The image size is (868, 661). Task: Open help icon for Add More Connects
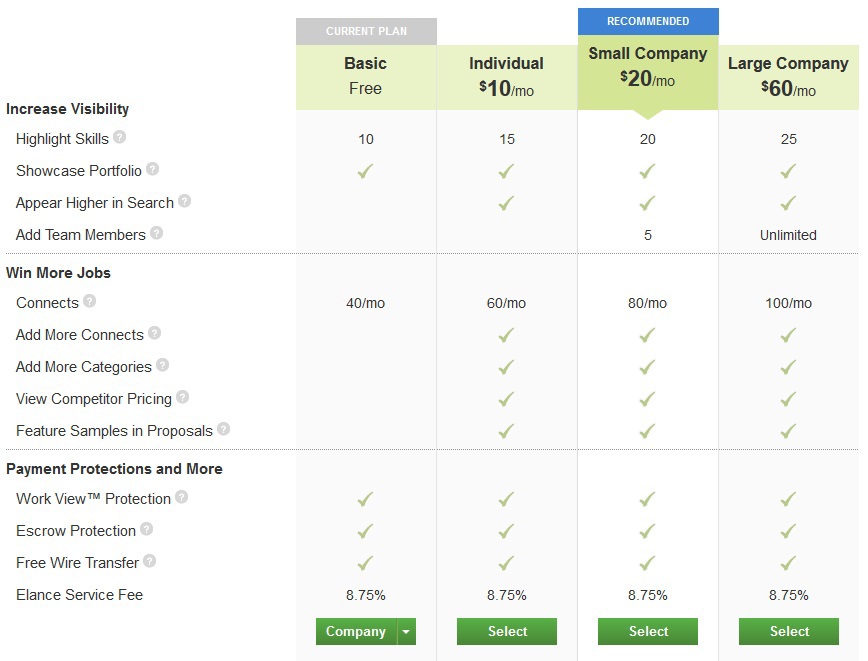pos(154,333)
